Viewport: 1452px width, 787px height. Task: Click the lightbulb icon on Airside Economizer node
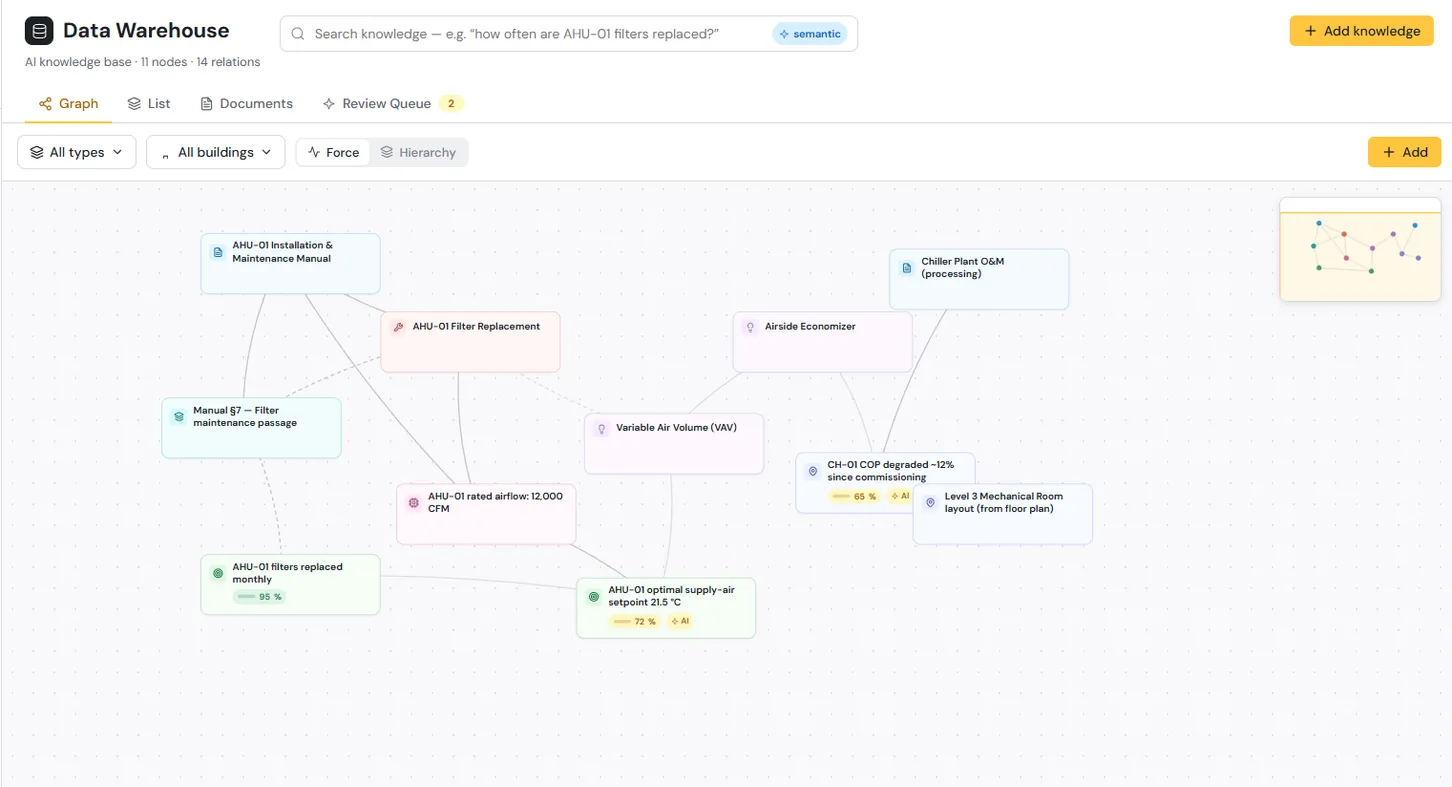750,327
